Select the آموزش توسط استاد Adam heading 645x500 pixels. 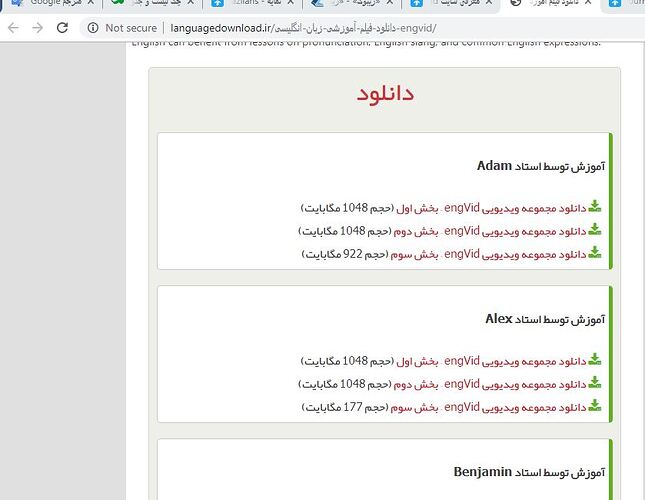pos(541,166)
